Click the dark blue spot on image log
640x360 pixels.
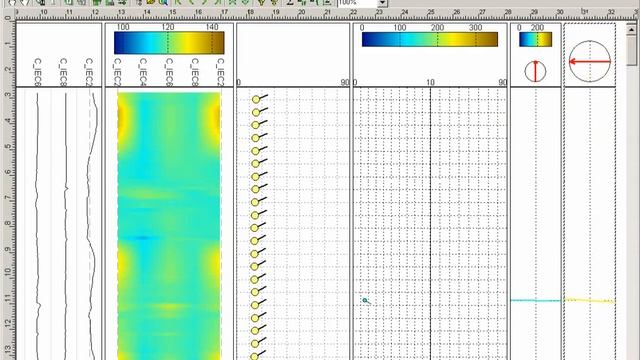point(142,238)
